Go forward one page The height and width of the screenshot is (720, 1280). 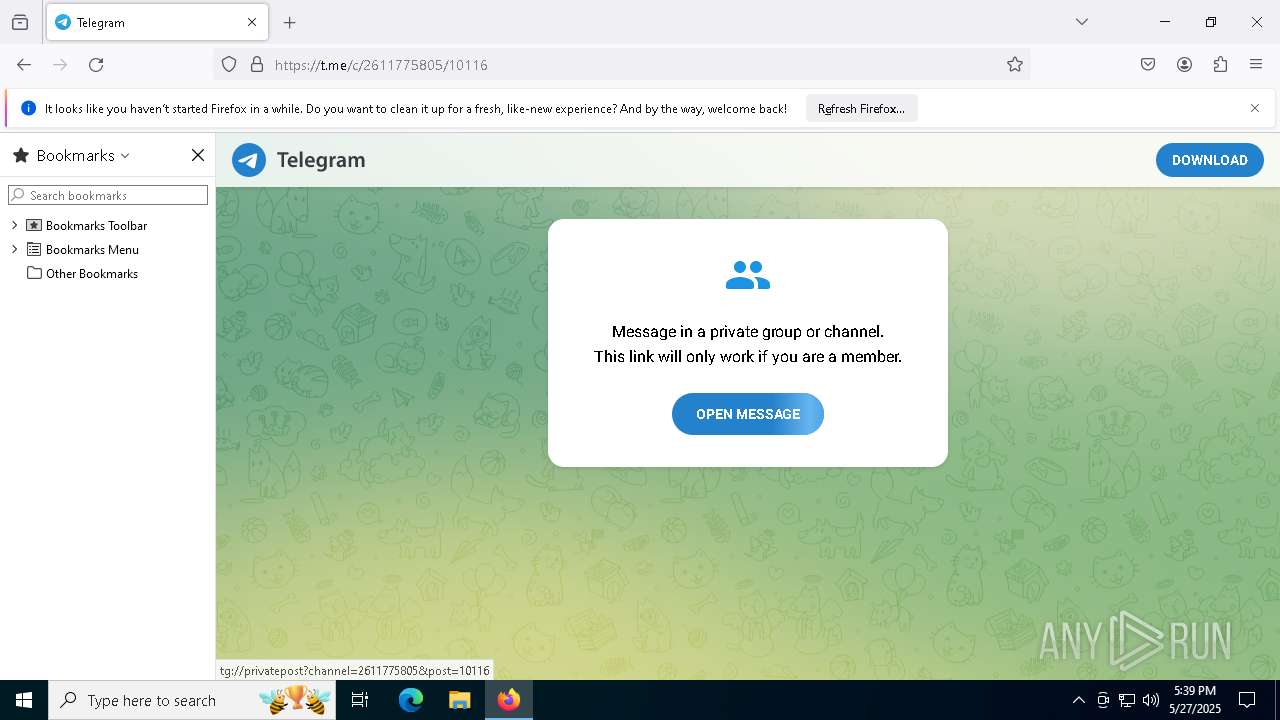[x=60, y=65]
